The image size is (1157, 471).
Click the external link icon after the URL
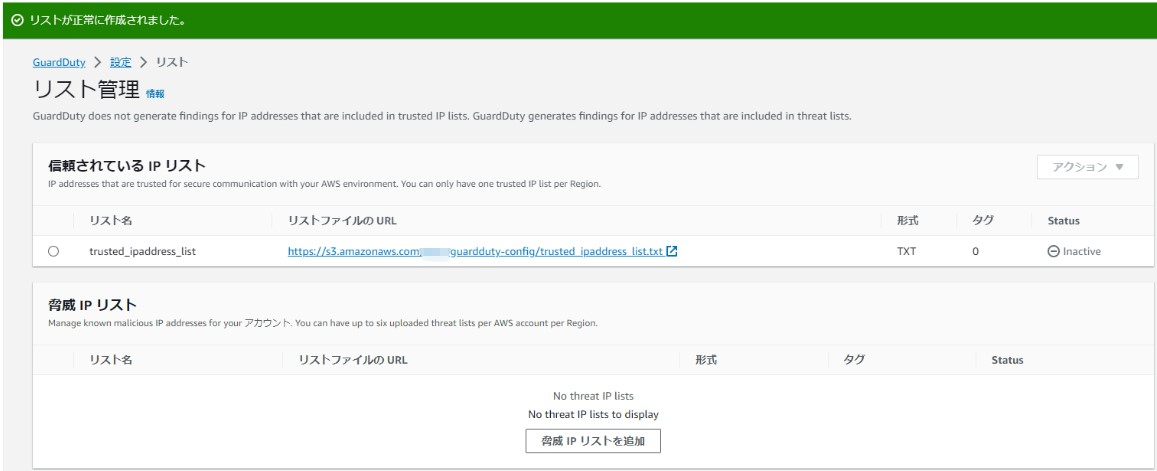click(x=671, y=251)
